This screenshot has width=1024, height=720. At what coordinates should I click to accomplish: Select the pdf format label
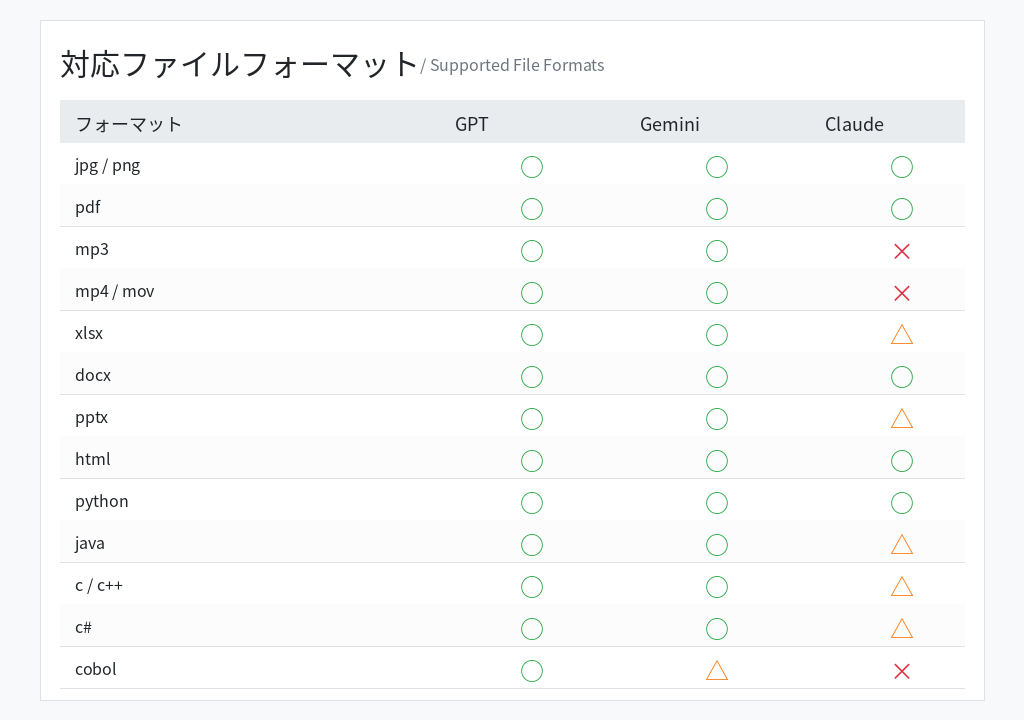pyautogui.click(x=88, y=208)
